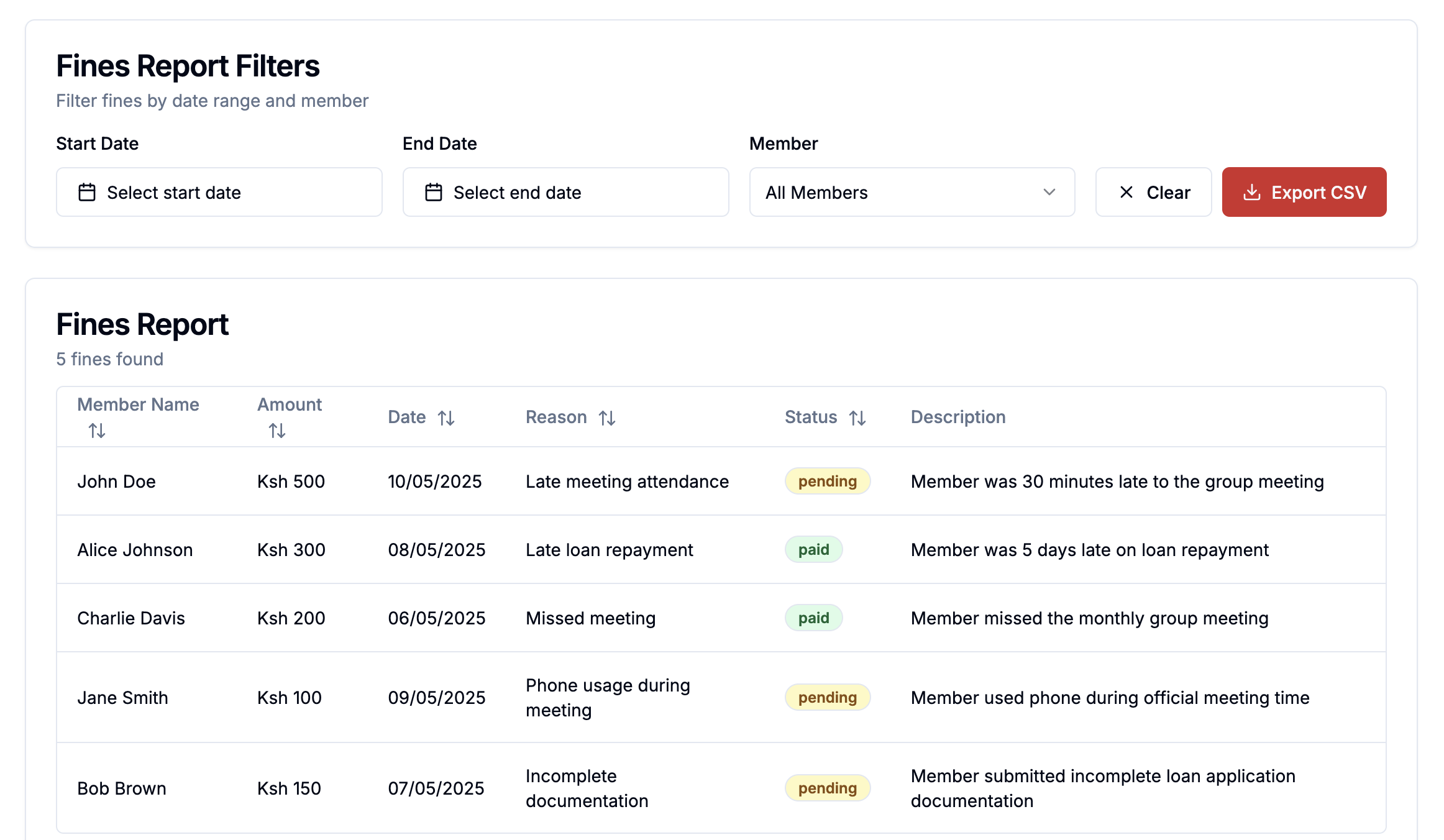Screen dimensions: 1444x840
Task: Sort by Member Name arrows icon
Action: point(97,431)
